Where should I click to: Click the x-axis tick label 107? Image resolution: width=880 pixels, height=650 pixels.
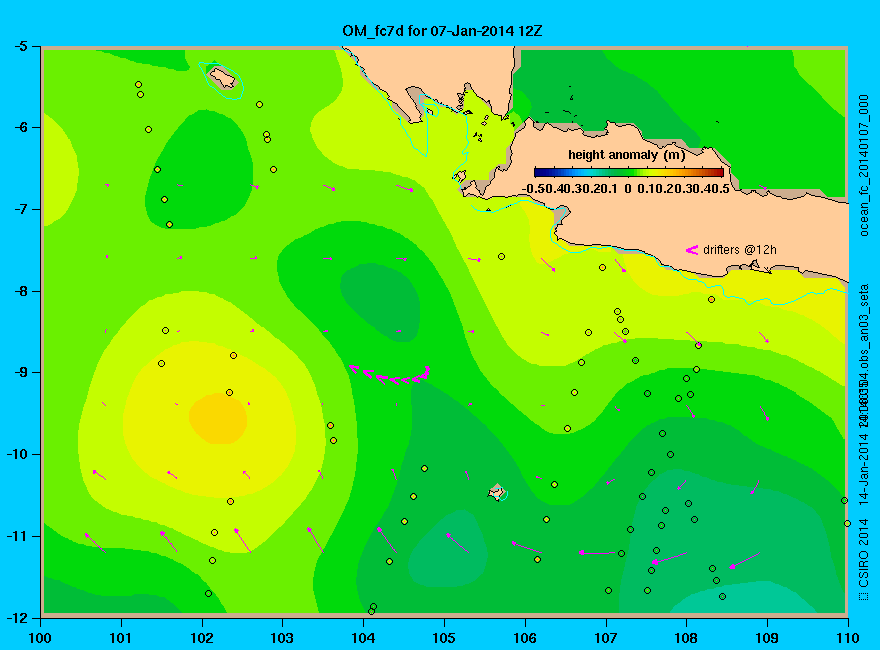pos(606,638)
